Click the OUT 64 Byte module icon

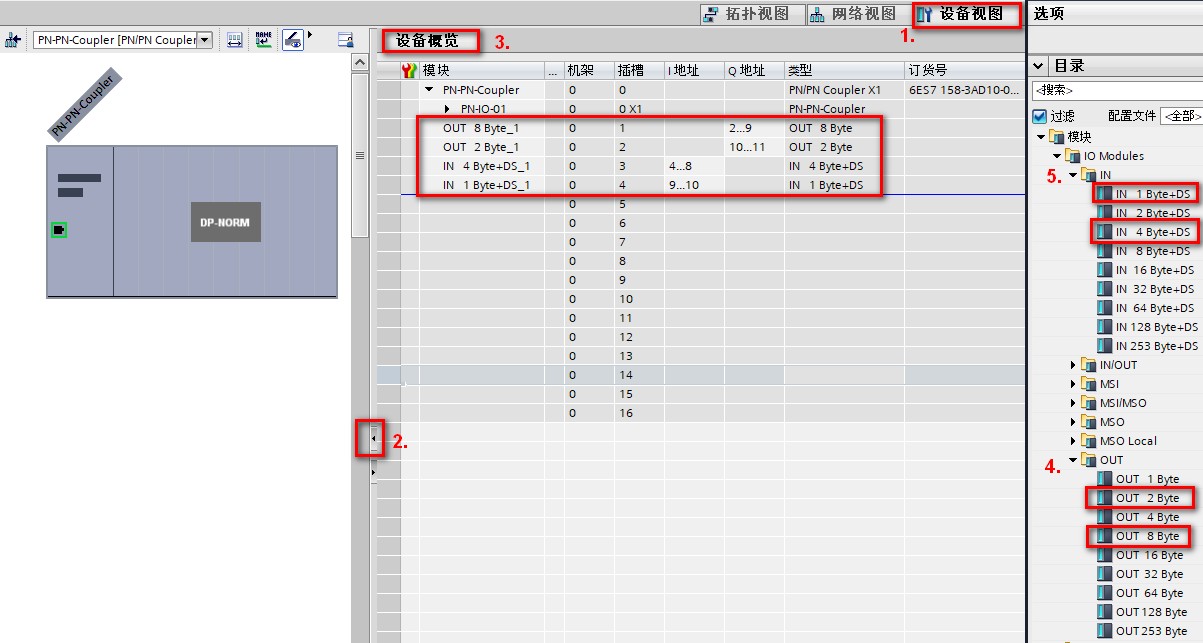click(1104, 593)
